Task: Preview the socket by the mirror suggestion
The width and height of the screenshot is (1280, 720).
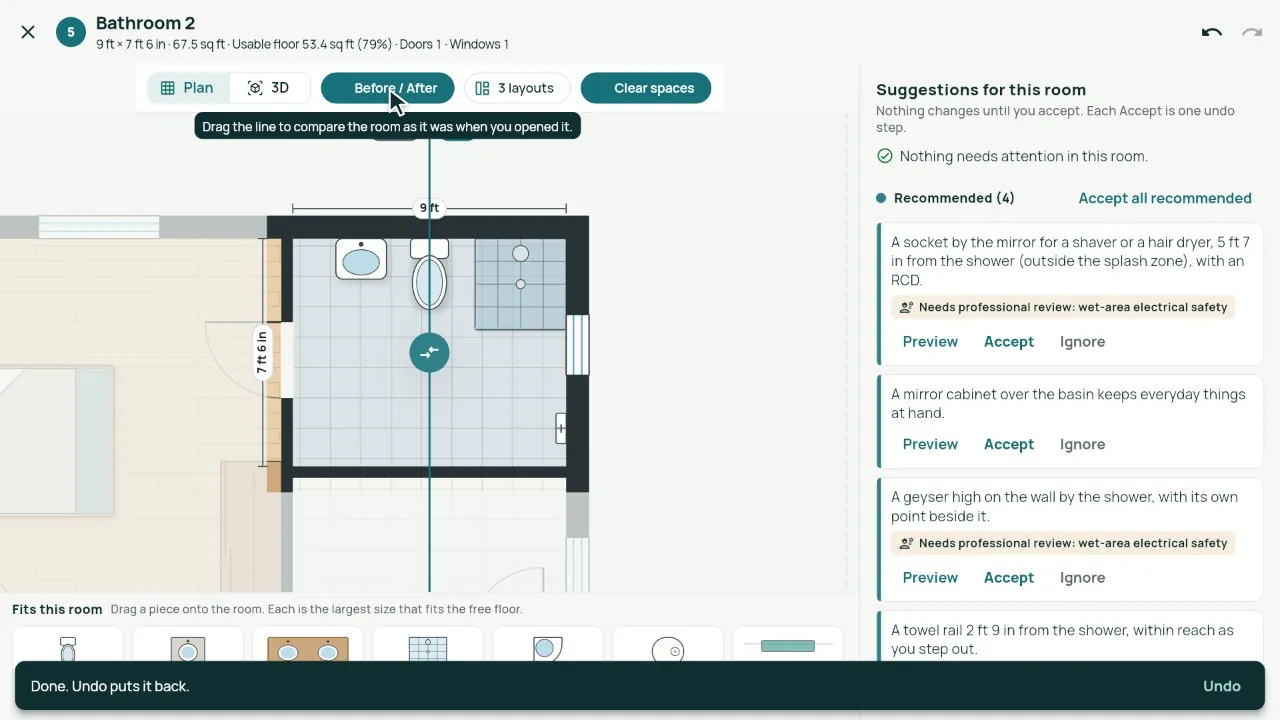Action: pos(930,342)
